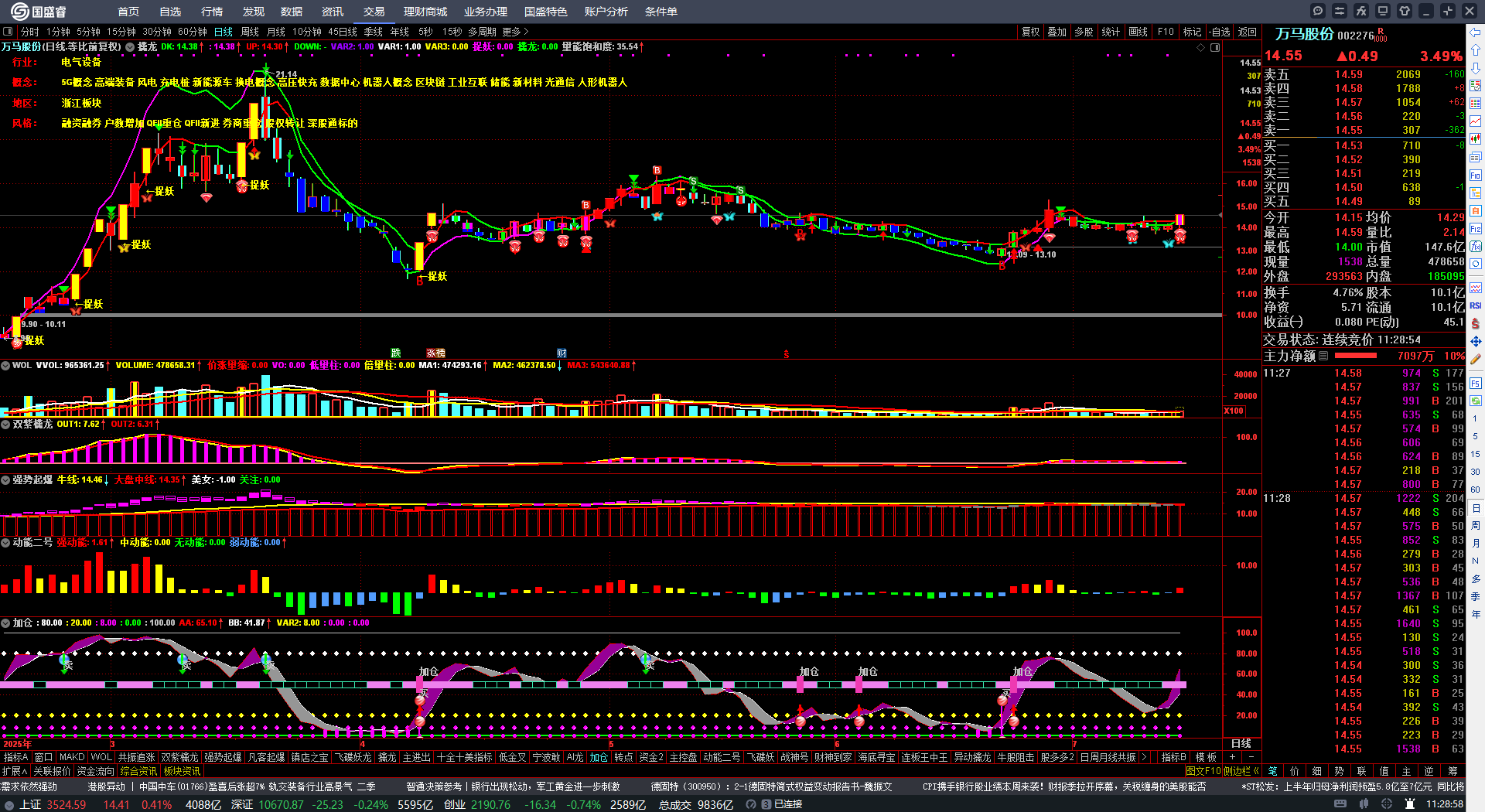This screenshot has height=812, width=1485.
Task: Click the connection status icon near 已连接
Action: pyautogui.click(x=766, y=804)
